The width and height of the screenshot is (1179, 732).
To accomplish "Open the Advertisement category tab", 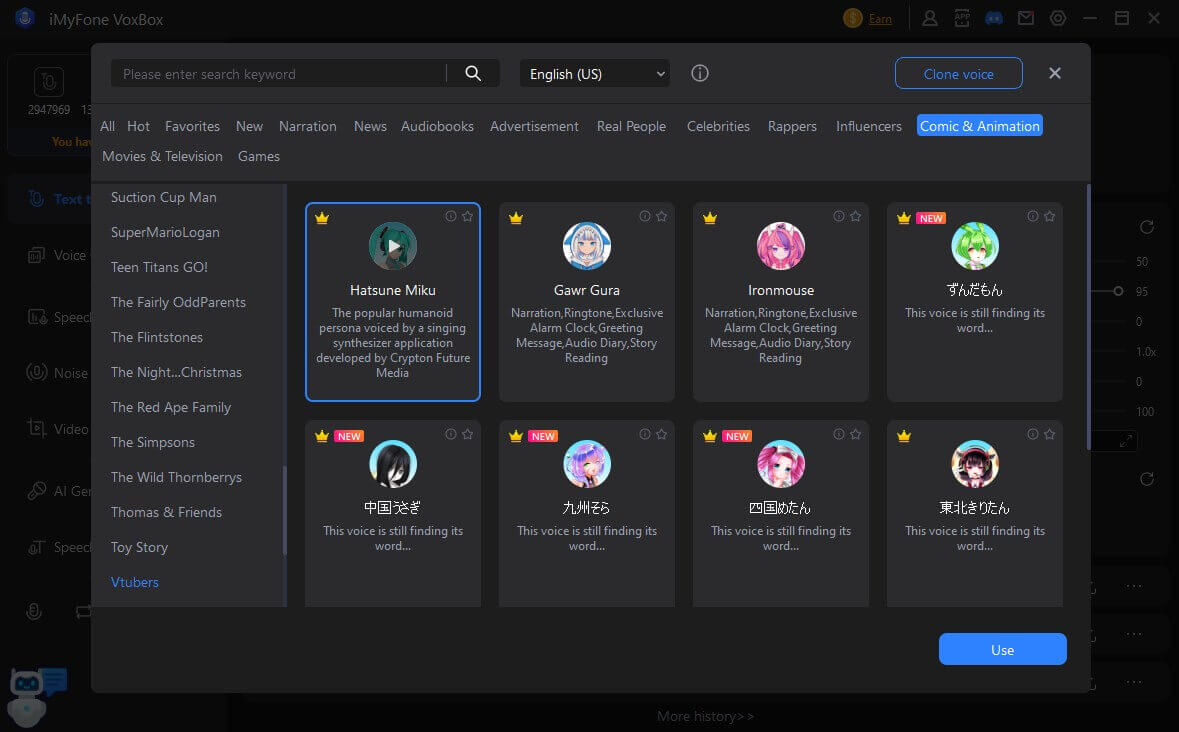I will point(534,126).
